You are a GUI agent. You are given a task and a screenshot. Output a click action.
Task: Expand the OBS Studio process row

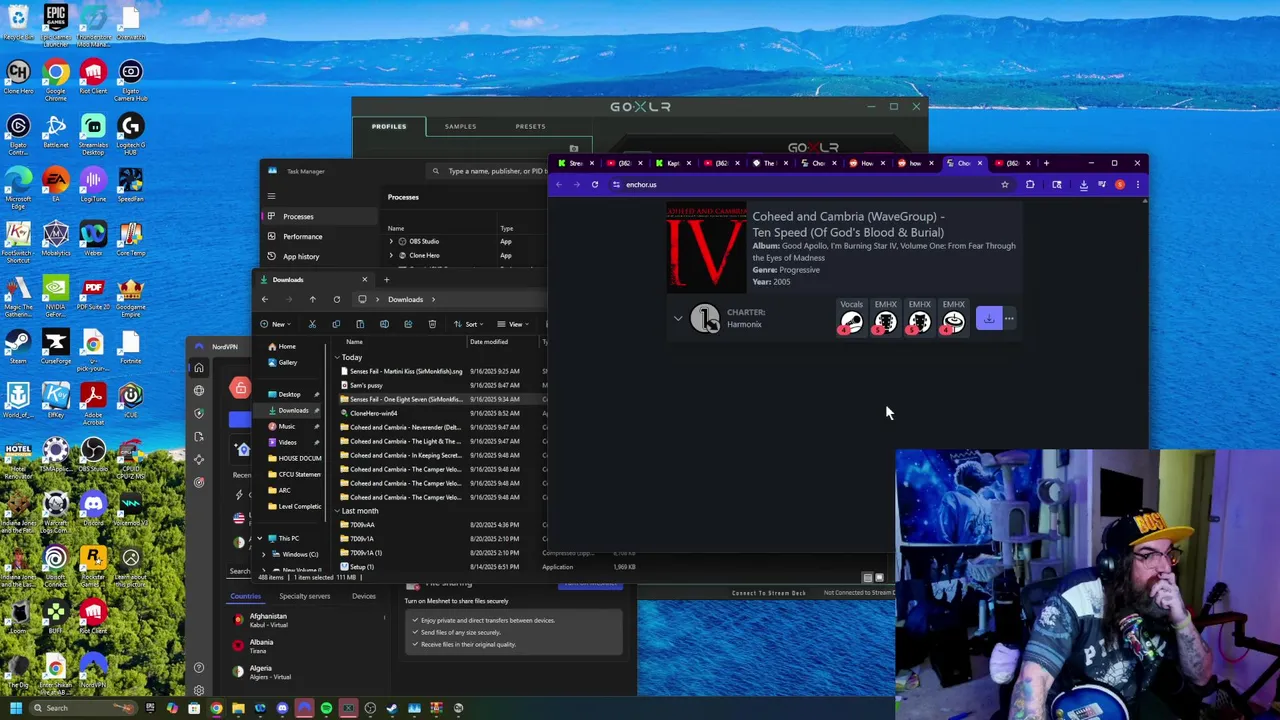[x=391, y=241]
